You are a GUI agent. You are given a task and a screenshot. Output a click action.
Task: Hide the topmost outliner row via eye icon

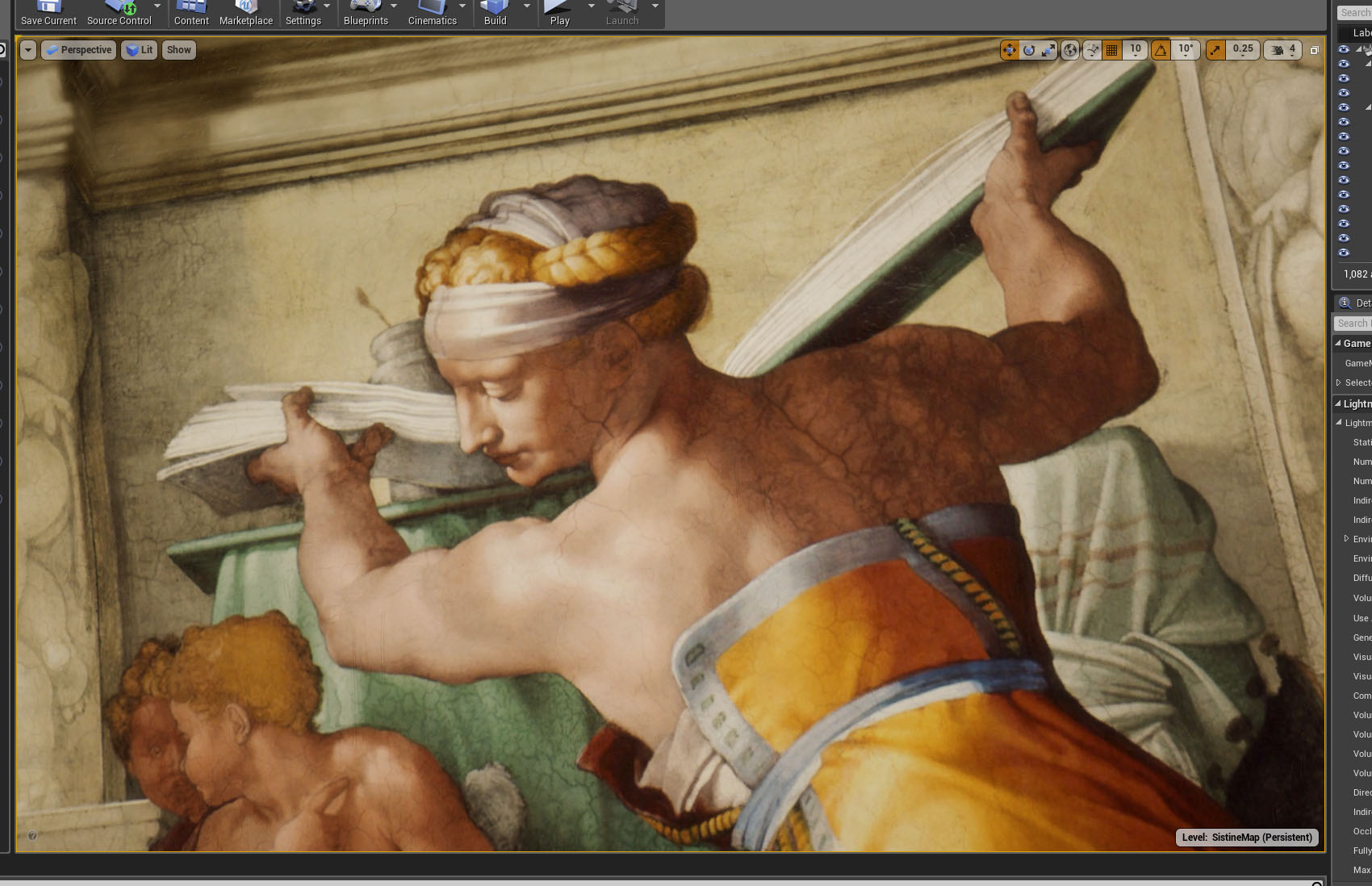coord(1344,49)
